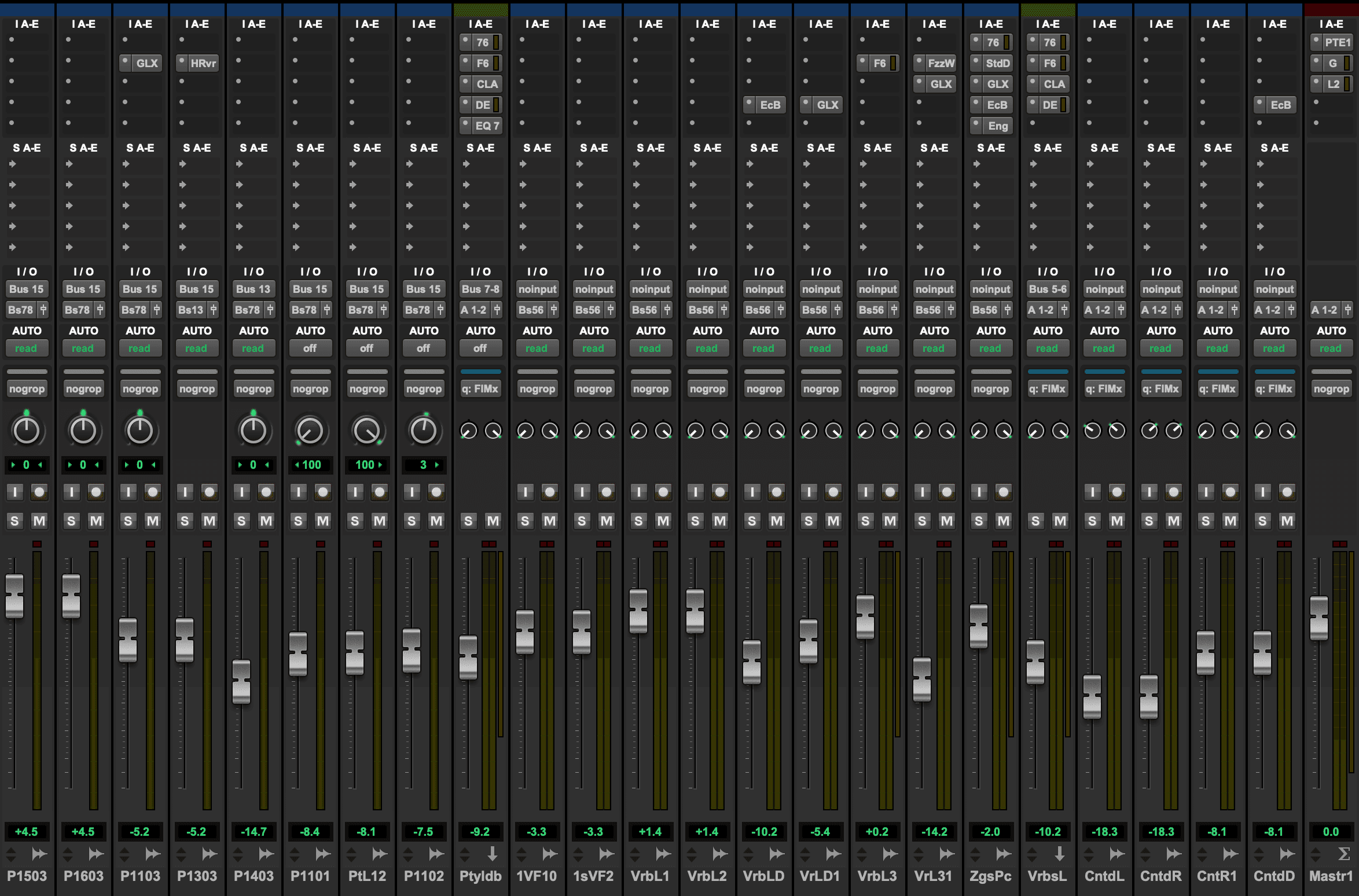Viewport: 1359px width, 896px height.
Task: Click the down arrow icon on Ptyldb
Action: point(493,854)
